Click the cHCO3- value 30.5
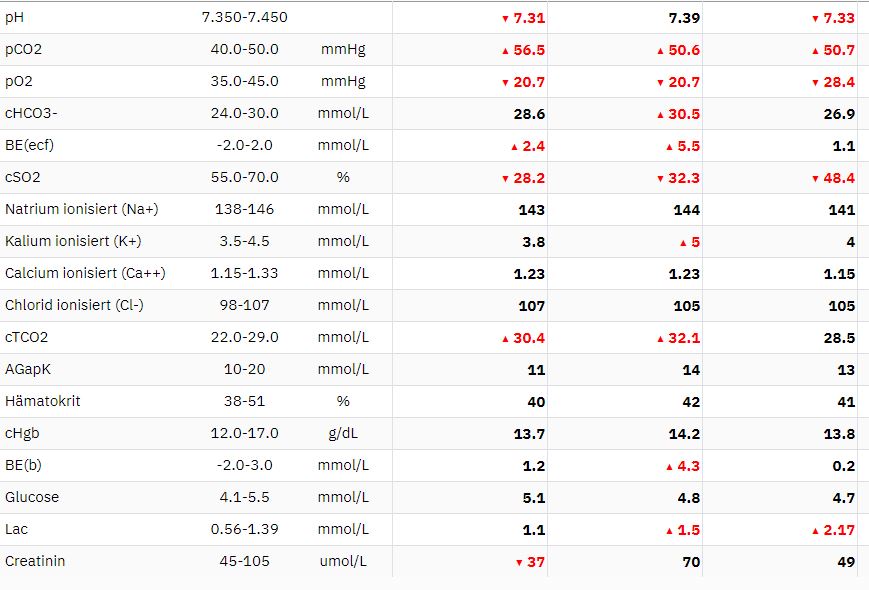The width and height of the screenshot is (869, 590). (684, 114)
